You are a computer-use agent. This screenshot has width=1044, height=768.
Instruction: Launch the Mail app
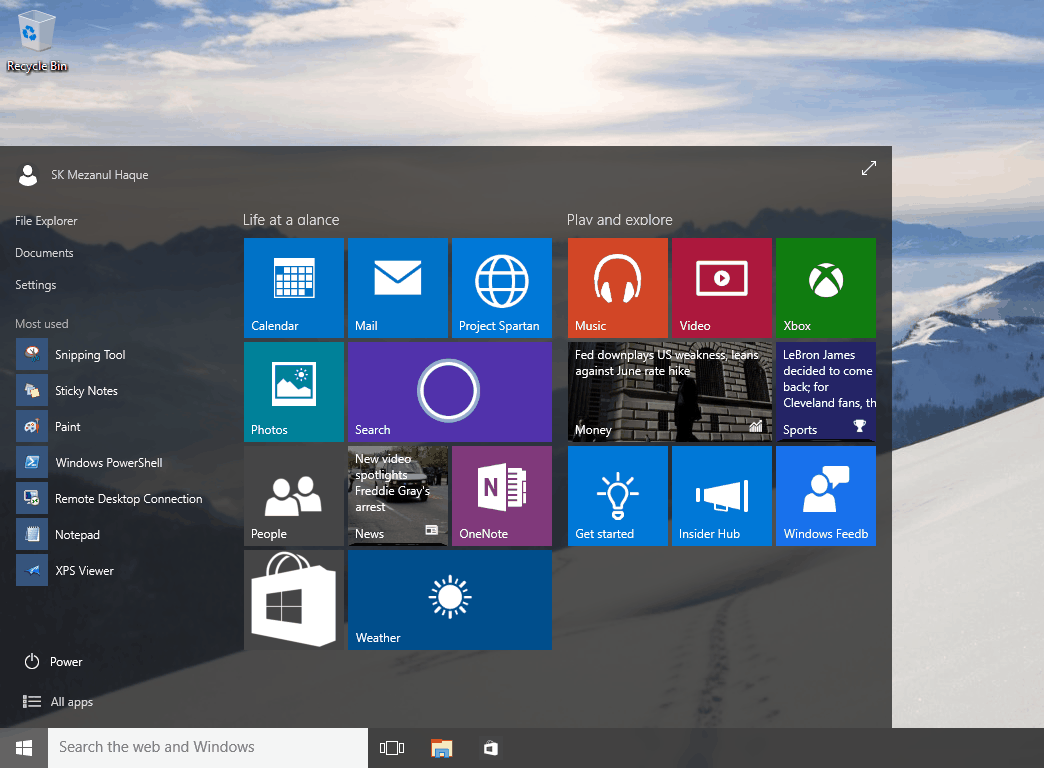pyautogui.click(x=397, y=287)
